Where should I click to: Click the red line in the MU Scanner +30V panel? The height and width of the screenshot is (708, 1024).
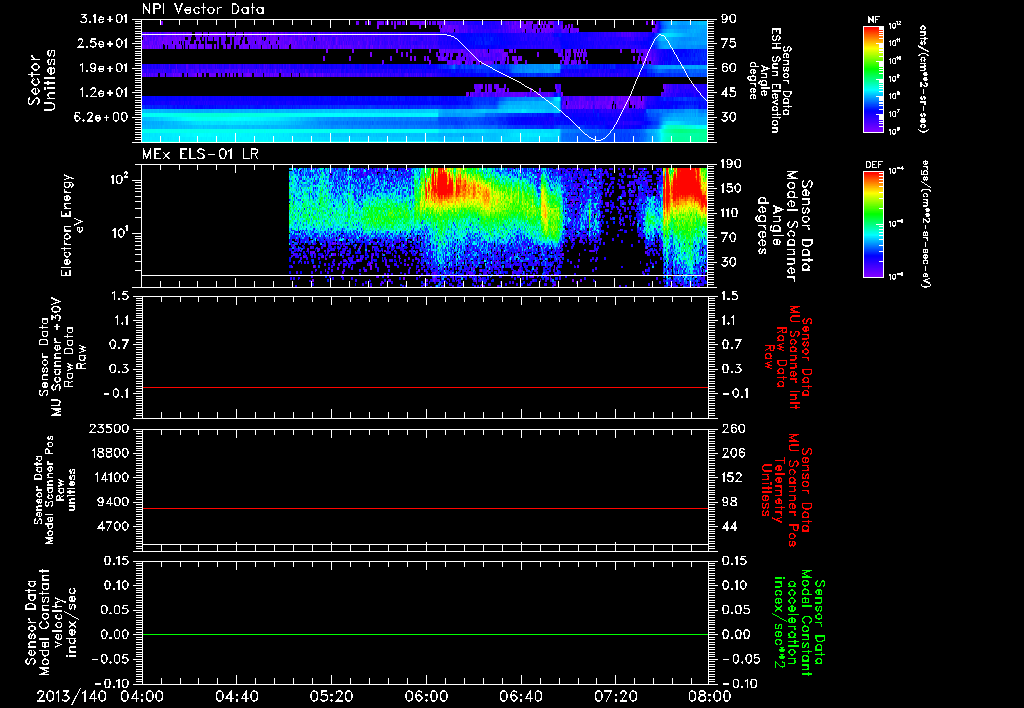425,387
